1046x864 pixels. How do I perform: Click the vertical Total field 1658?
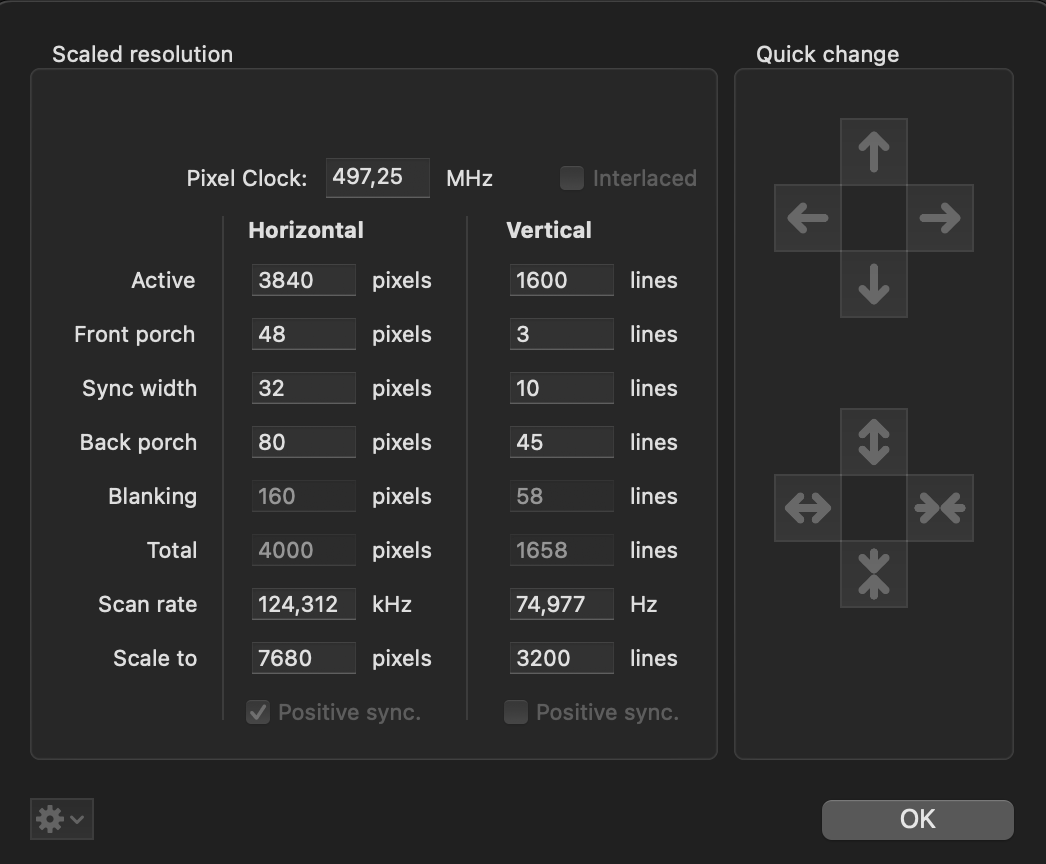(562, 550)
